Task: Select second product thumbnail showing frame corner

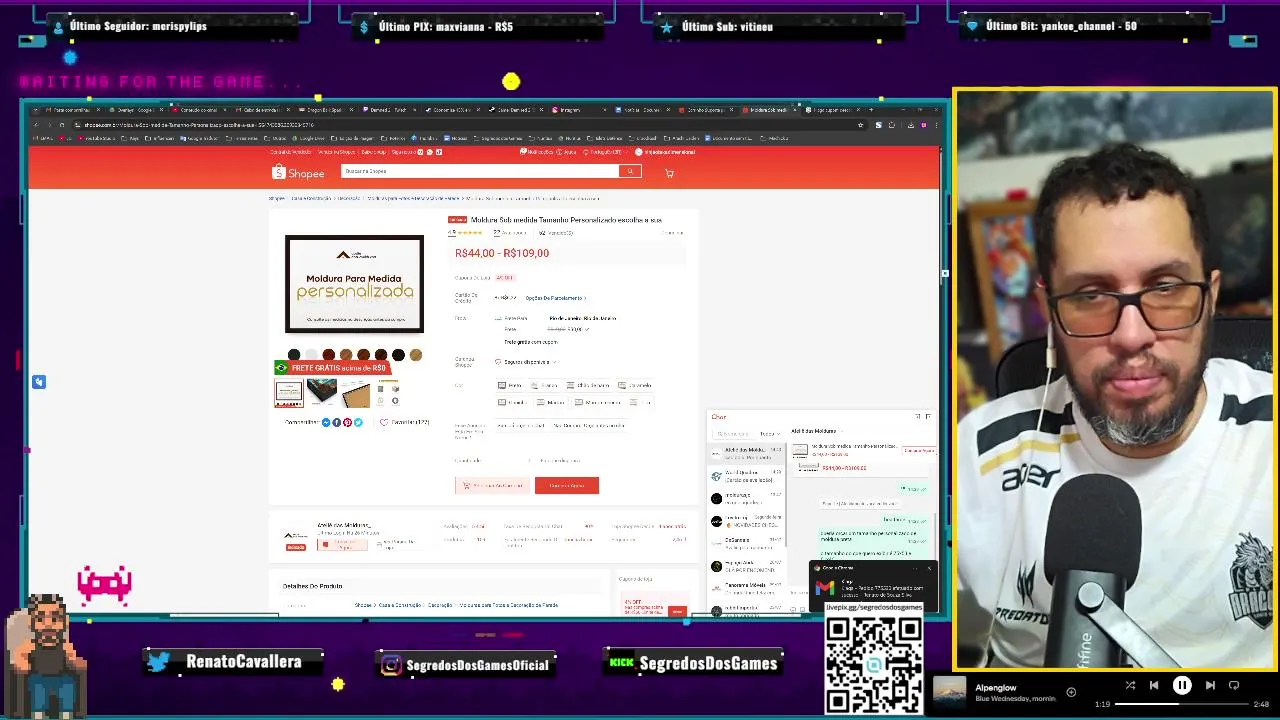Action: 322,393
